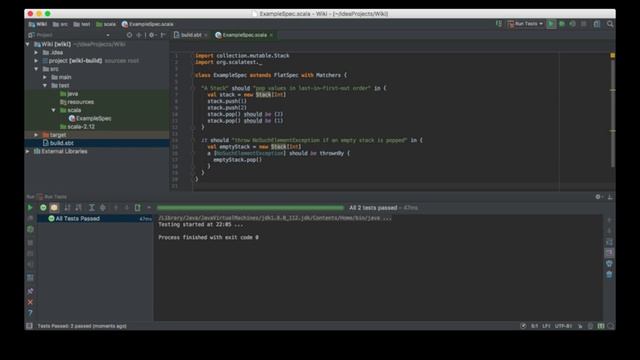Click Wiki breadcrumb in navigation bar
The height and width of the screenshot is (360, 640).
pyautogui.click(x=38, y=24)
